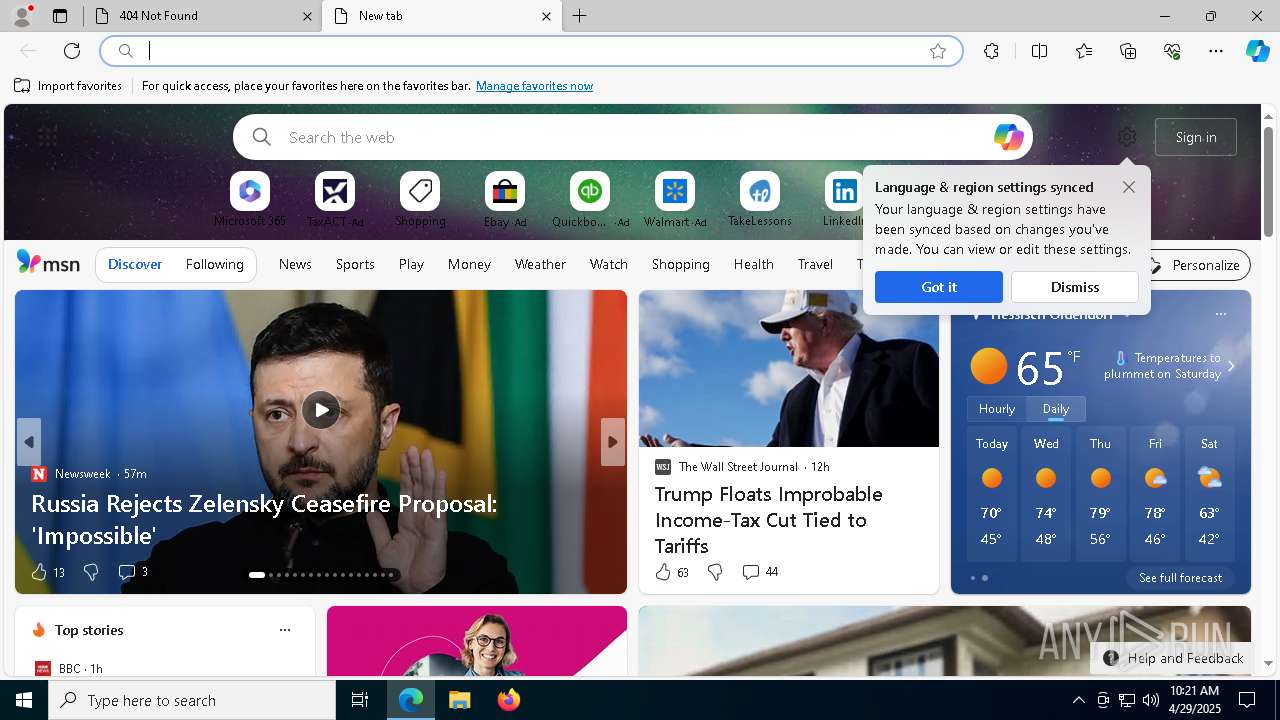Launch Firefox from taskbar

click(508, 700)
